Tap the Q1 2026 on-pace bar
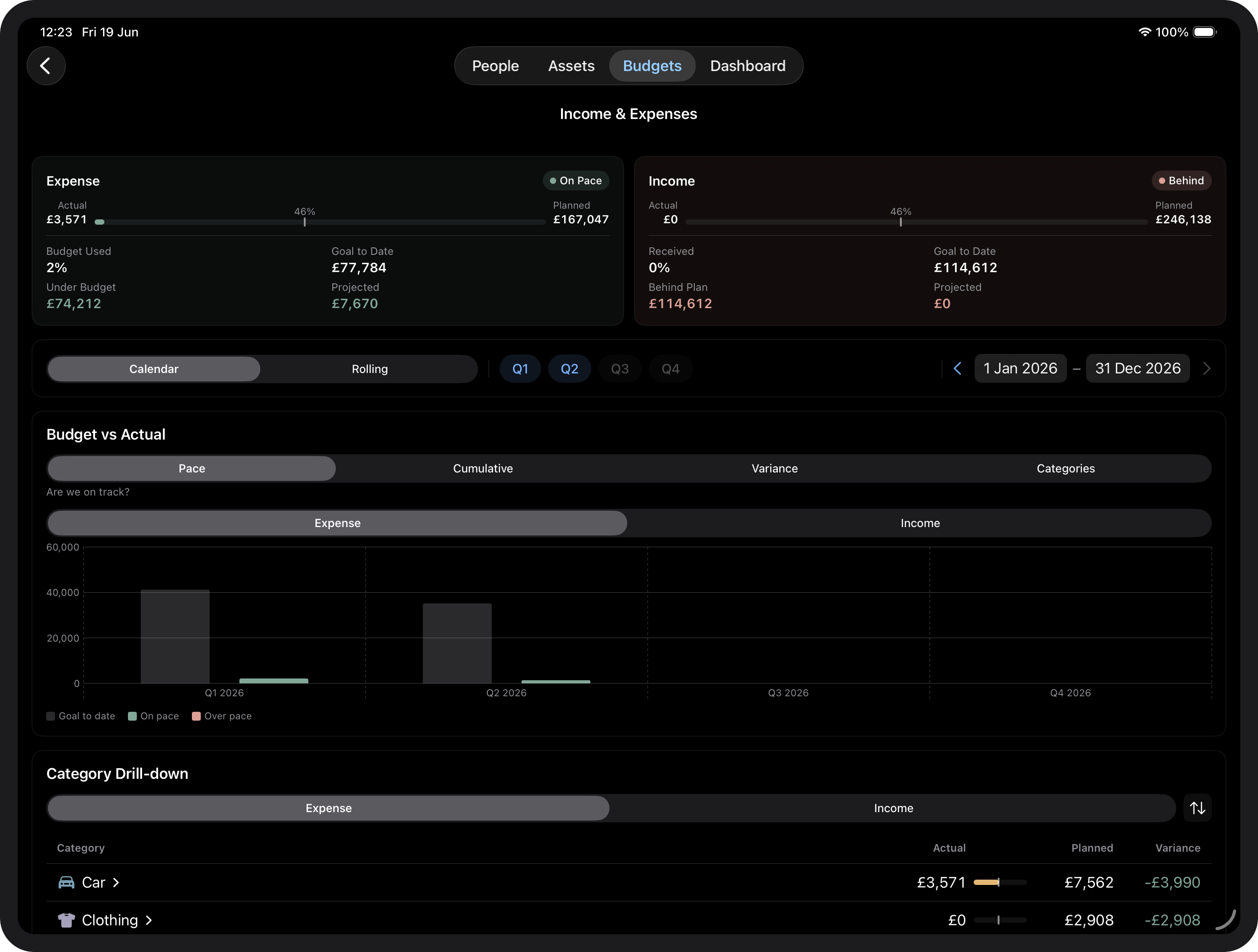The height and width of the screenshot is (952, 1258). click(274, 681)
